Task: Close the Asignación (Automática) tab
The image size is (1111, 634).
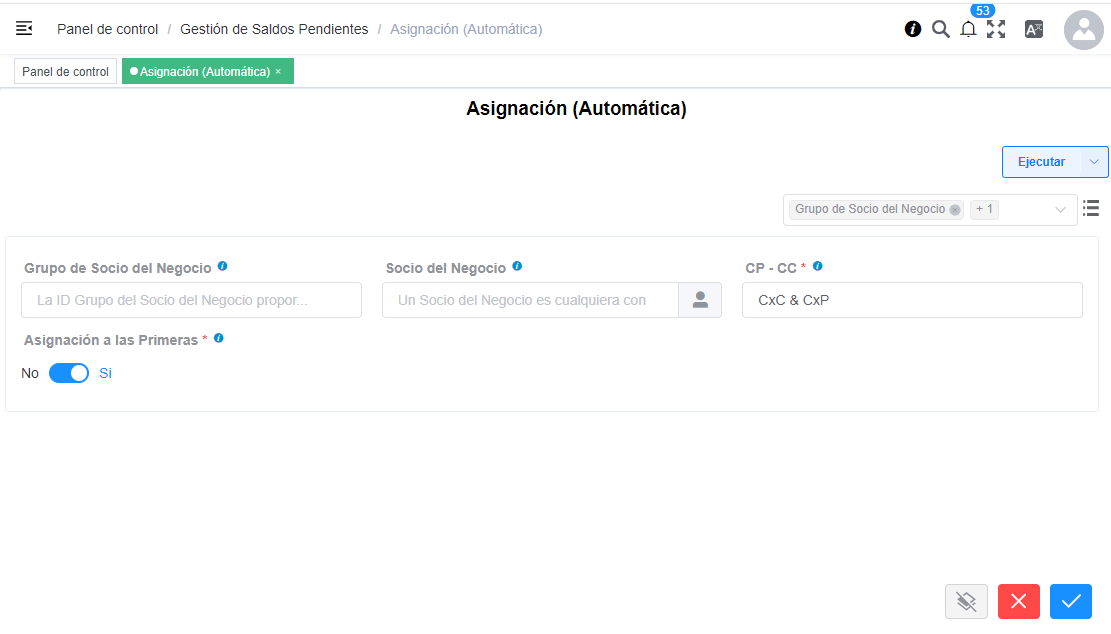Action: click(277, 72)
